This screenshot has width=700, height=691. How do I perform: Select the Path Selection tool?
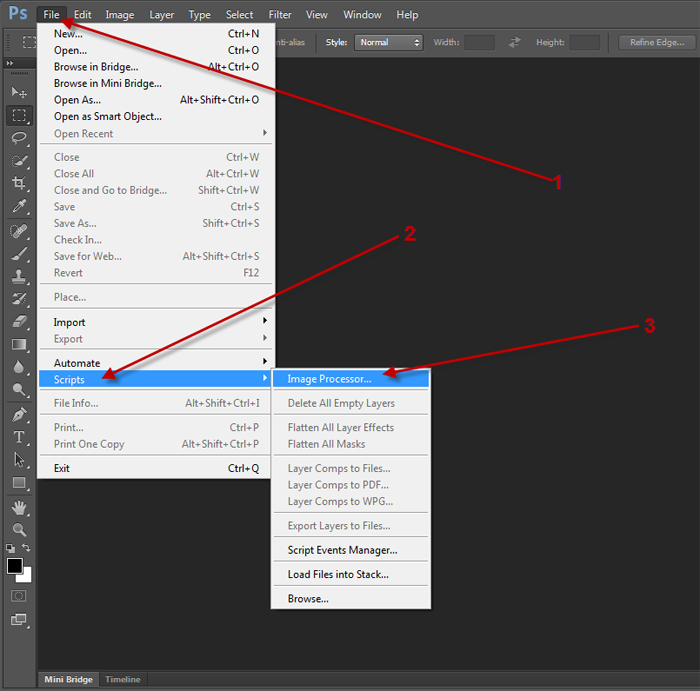click(x=19, y=460)
